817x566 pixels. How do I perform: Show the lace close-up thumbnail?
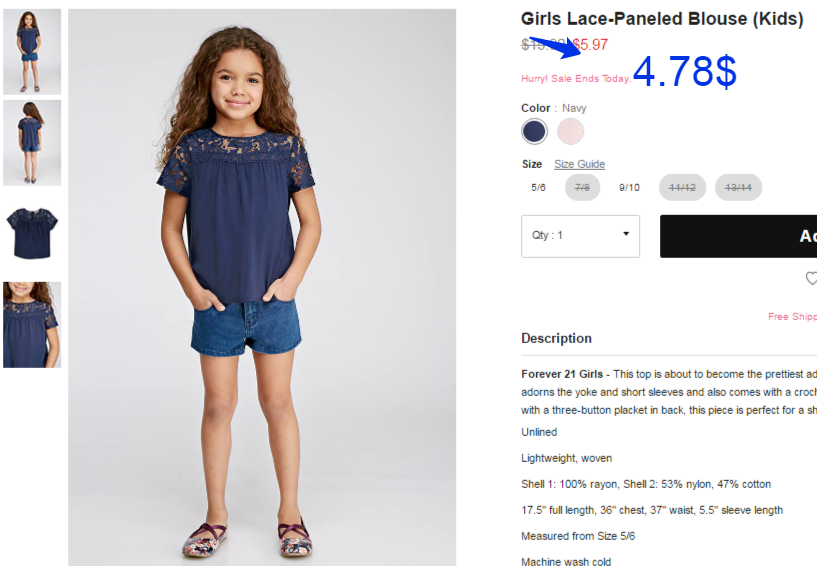click(x=32, y=325)
